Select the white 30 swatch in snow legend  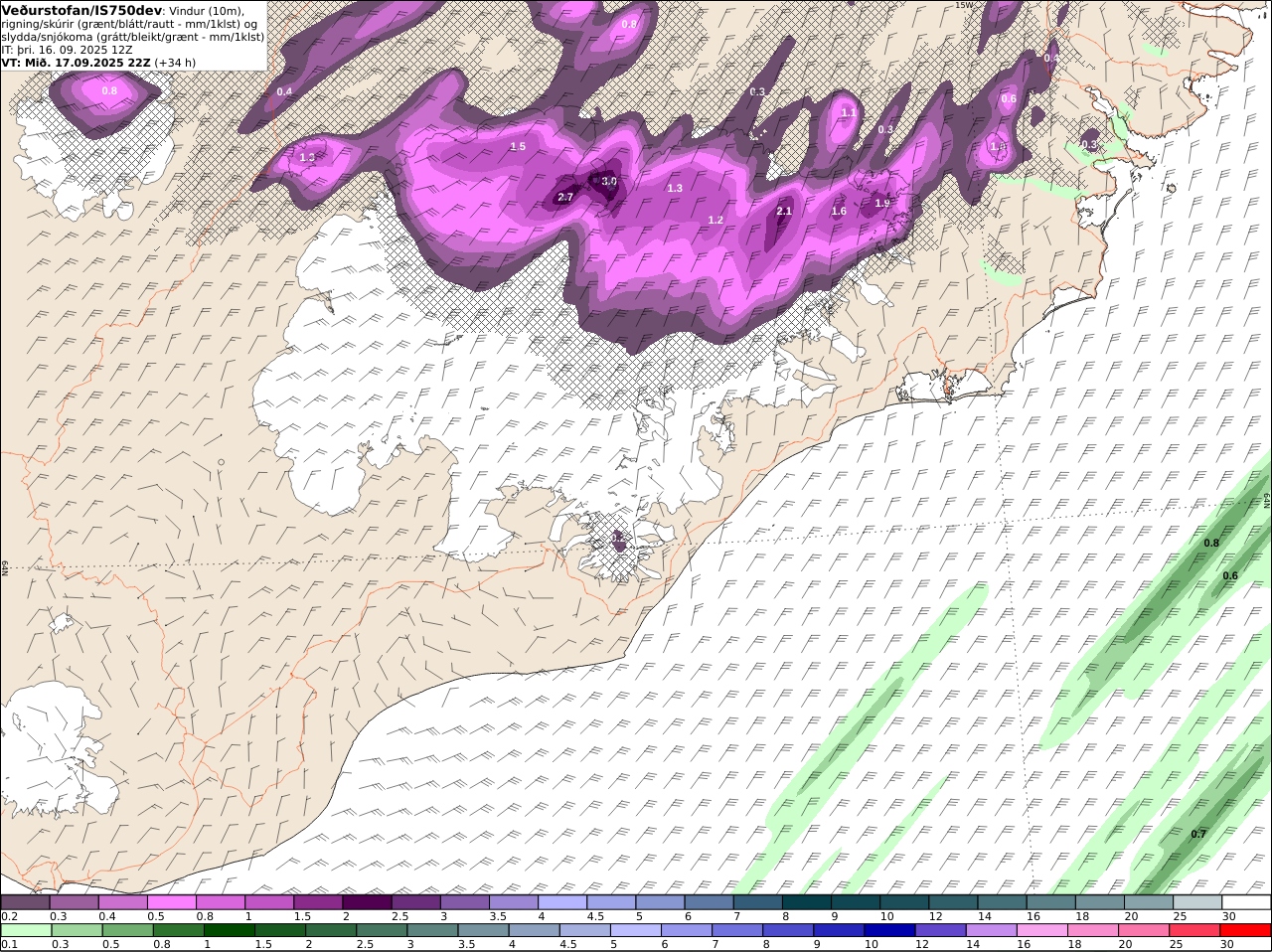click(1246, 902)
